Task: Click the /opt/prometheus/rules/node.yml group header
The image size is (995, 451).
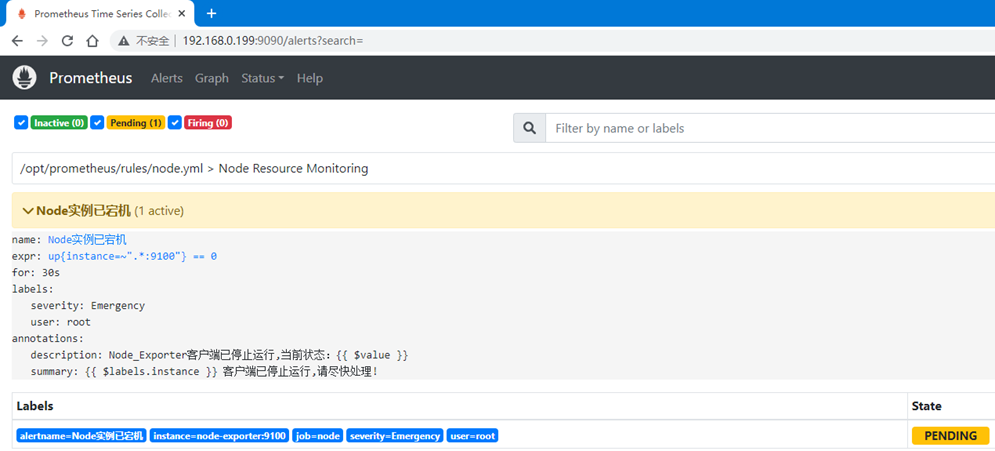Action: pos(503,168)
